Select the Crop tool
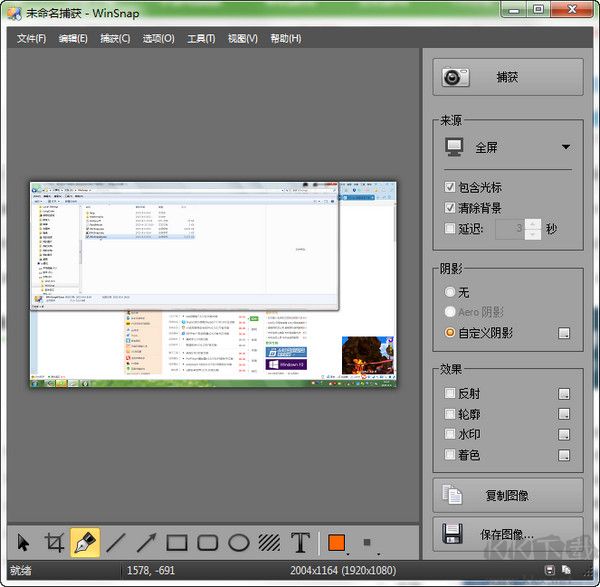The height and width of the screenshot is (587, 600). click(55, 543)
